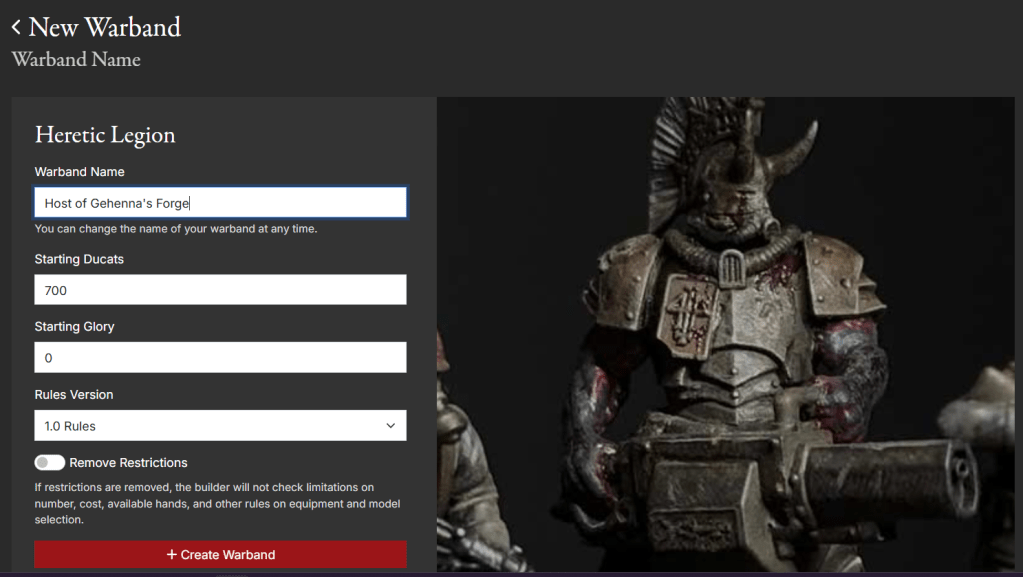Click the back chevron beside New Warband
Image resolution: width=1023 pixels, height=577 pixels.
tap(16, 28)
